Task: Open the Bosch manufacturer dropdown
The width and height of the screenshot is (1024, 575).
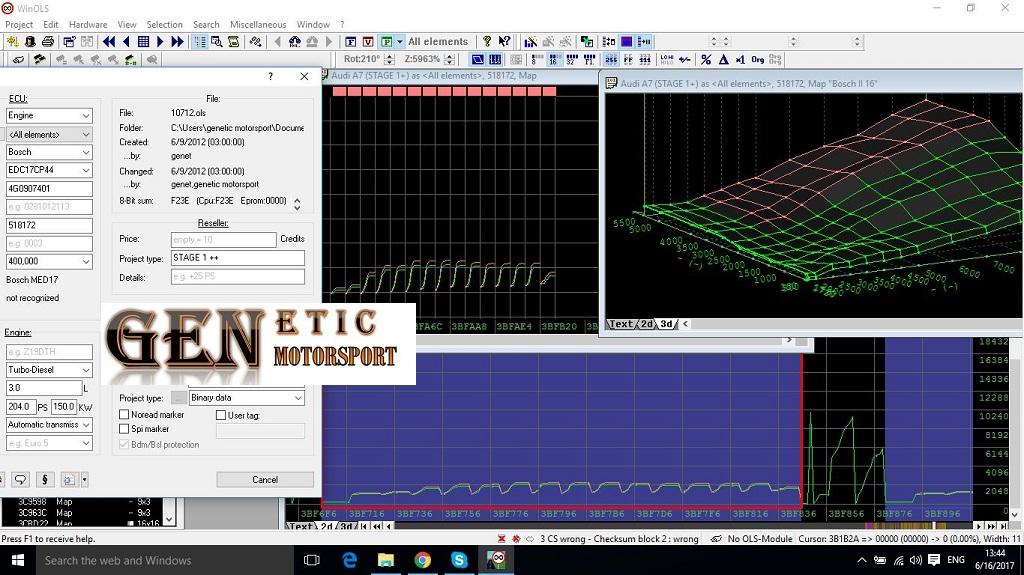Action: (x=86, y=152)
